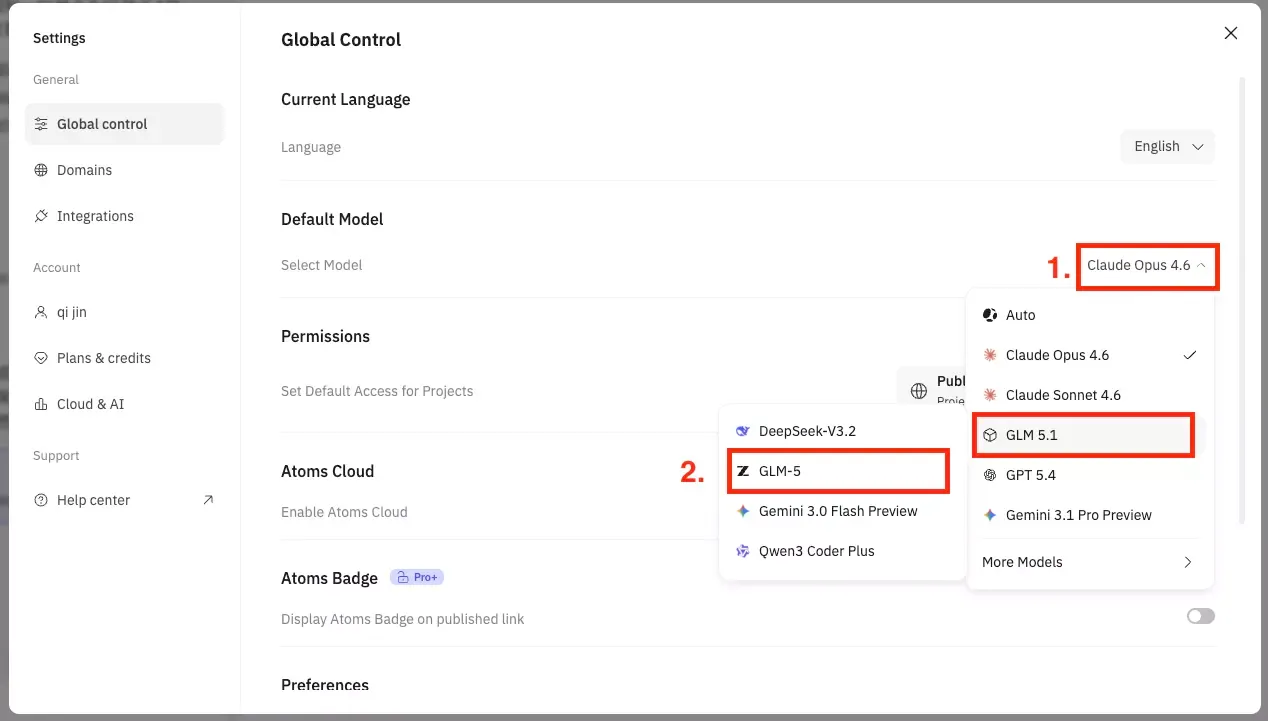Click the Domains globe icon
This screenshot has height=721, width=1268.
pyautogui.click(x=41, y=170)
